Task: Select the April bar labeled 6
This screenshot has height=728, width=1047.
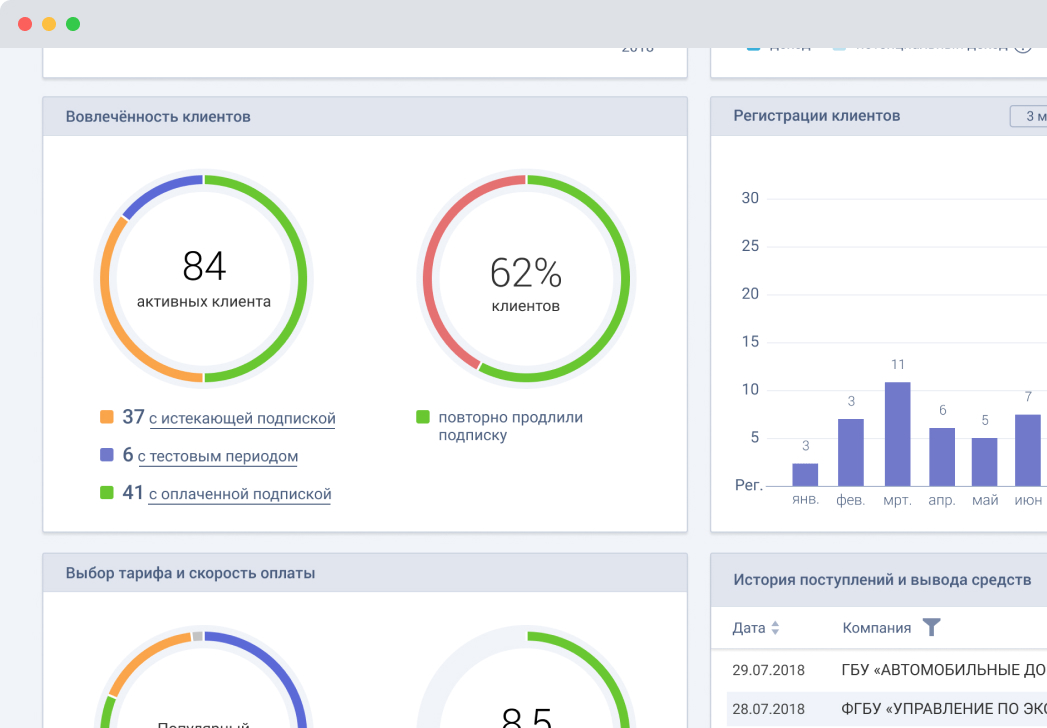Action: pos(941,457)
